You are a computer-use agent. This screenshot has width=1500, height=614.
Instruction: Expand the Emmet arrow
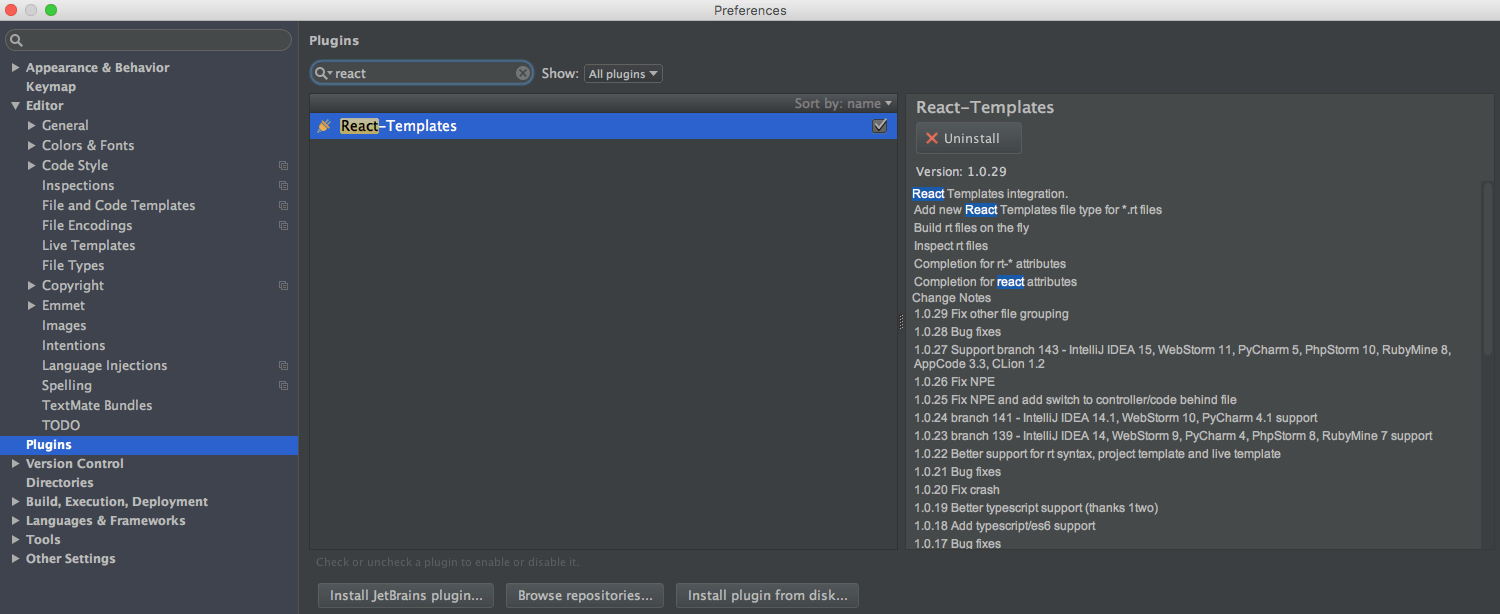point(32,306)
